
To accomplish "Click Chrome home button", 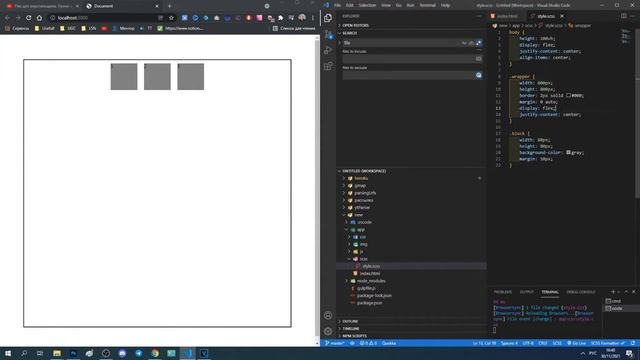I will tap(39, 18).
